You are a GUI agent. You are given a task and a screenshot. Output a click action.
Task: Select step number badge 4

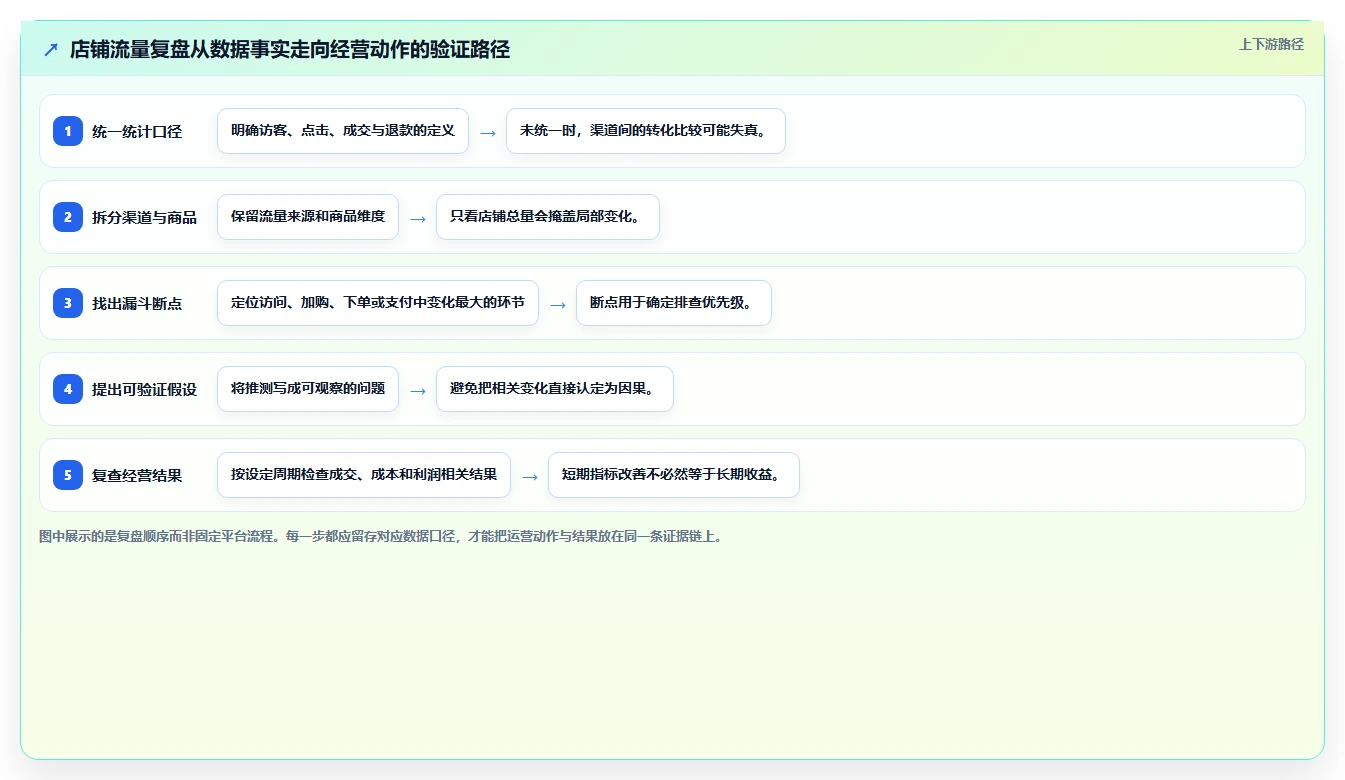[68, 389]
